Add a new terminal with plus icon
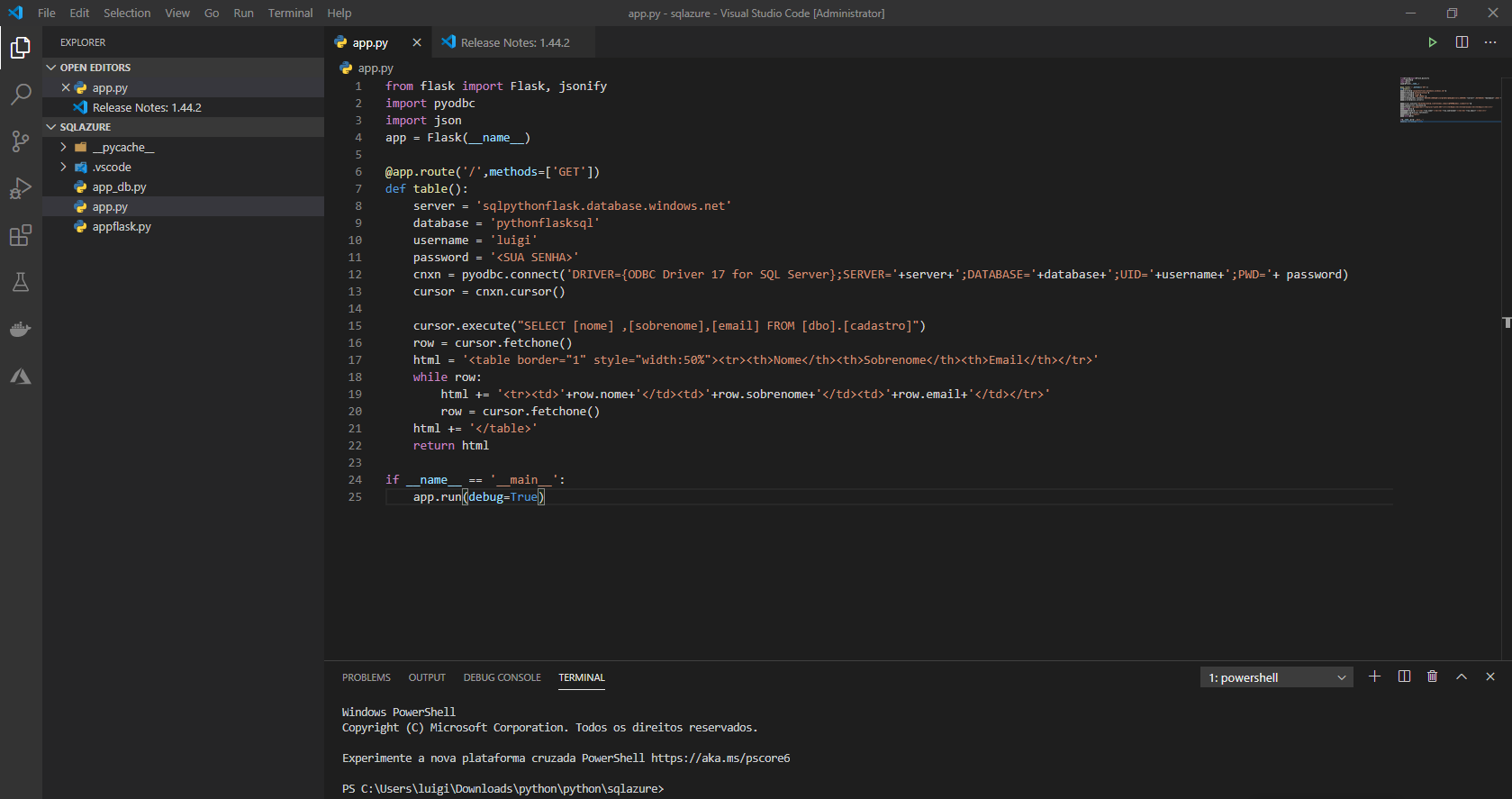This screenshot has width=1512, height=799. click(1374, 676)
